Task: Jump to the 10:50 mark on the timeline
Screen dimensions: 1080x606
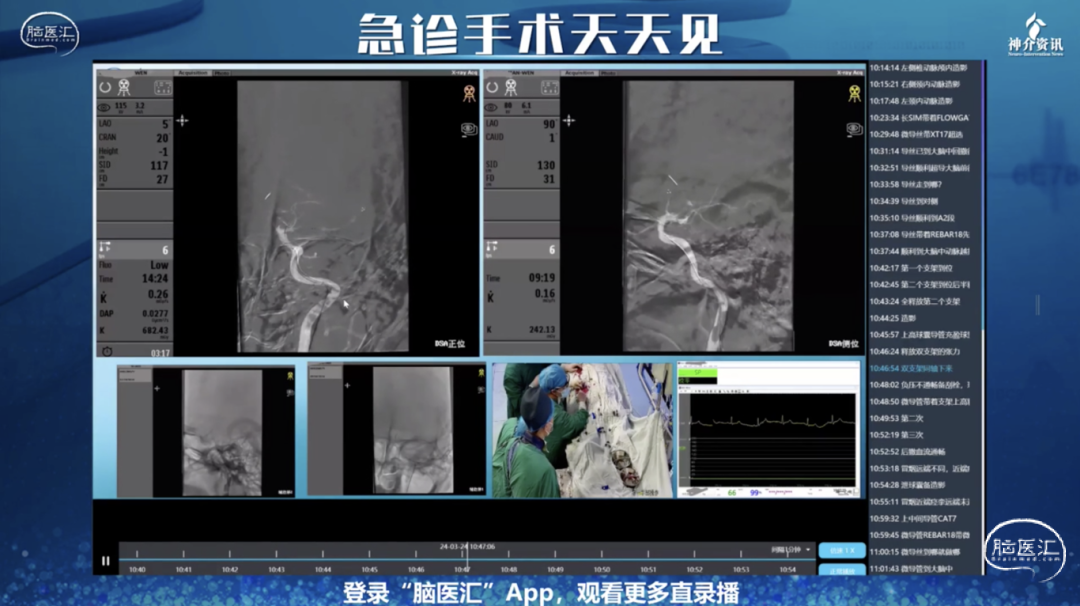Action: (602, 570)
